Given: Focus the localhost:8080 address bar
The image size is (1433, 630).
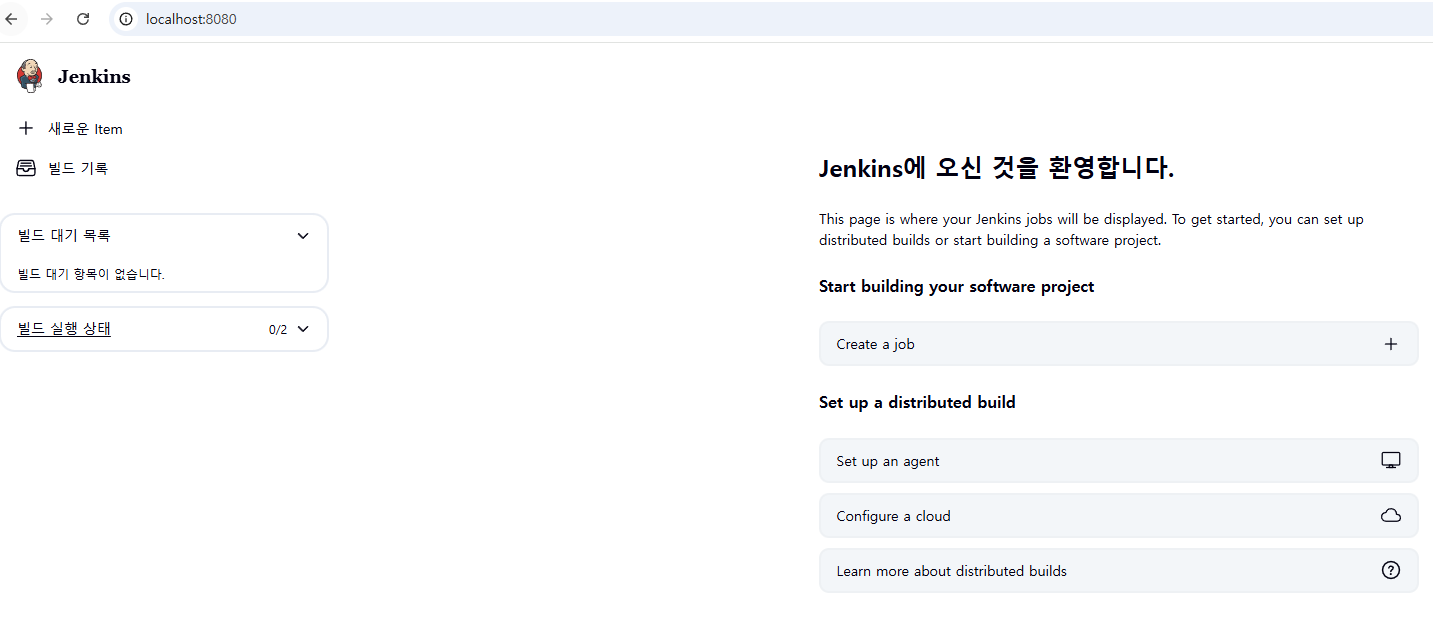Looking at the screenshot, I should pos(770,19).
